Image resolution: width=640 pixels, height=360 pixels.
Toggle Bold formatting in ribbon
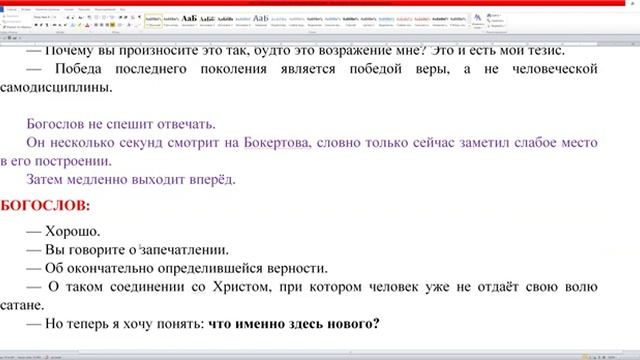(36, 25)
